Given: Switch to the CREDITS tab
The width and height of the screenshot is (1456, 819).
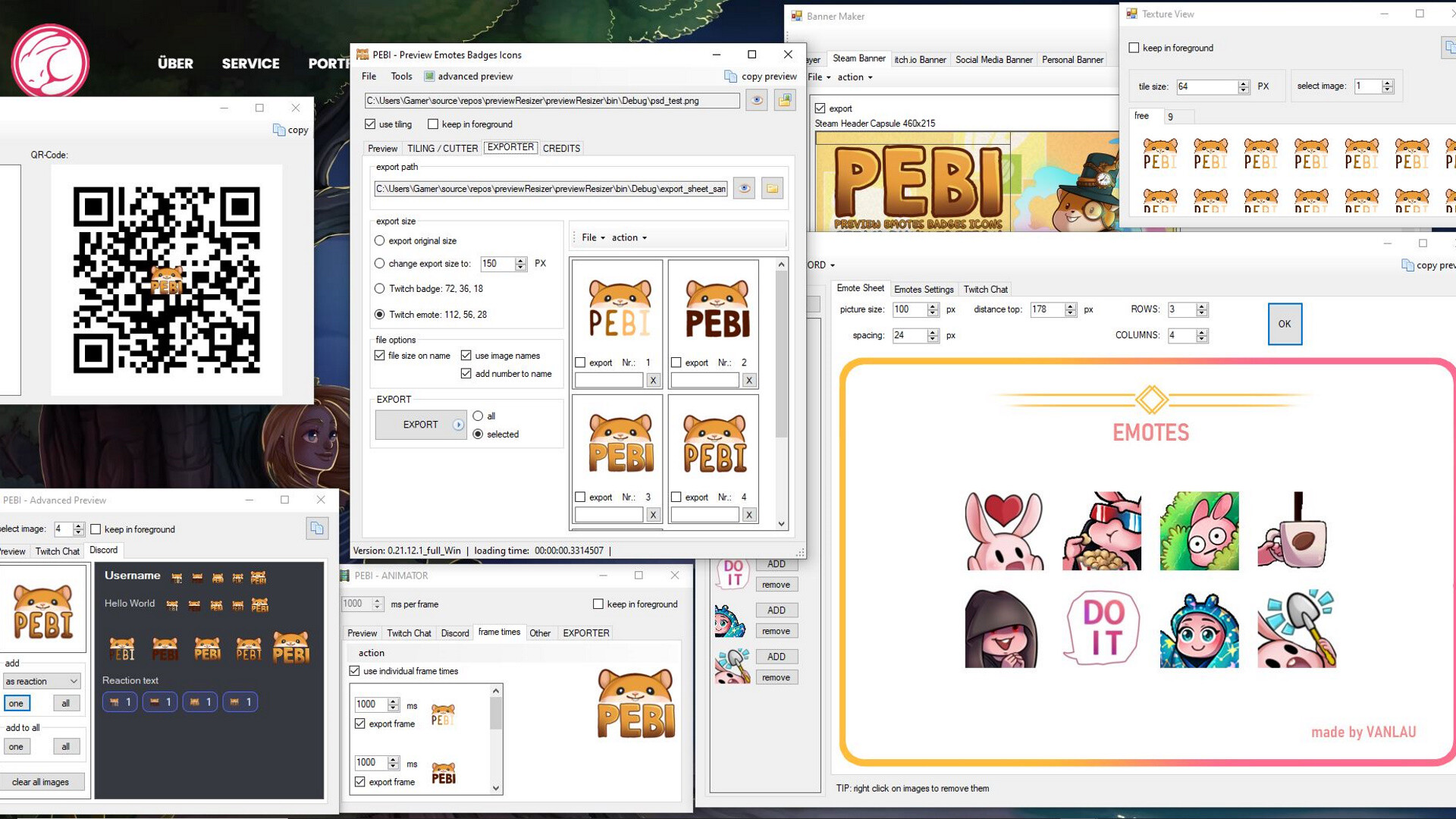Looking at the screenshot, I should (561, 148).
